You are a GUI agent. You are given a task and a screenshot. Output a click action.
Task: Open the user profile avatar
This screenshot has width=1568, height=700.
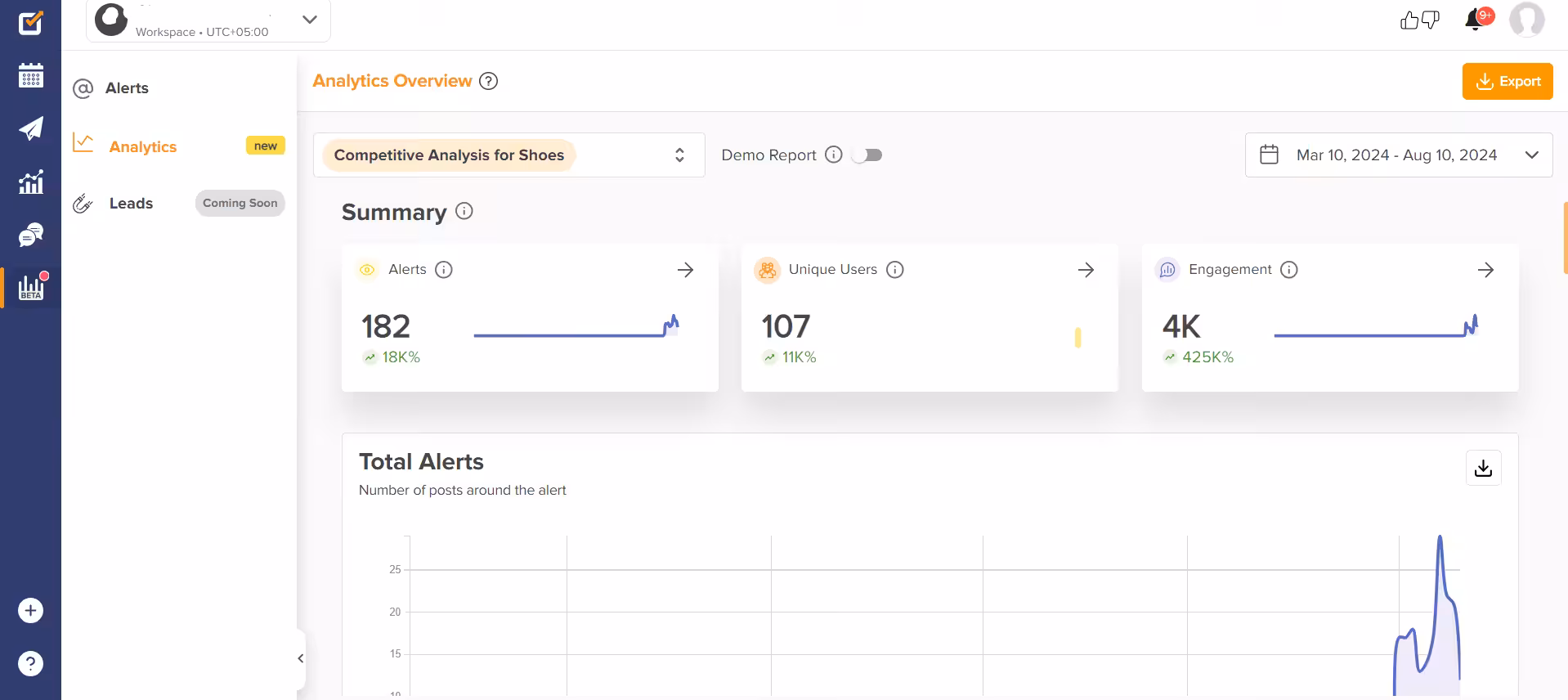click(1526, 19)
